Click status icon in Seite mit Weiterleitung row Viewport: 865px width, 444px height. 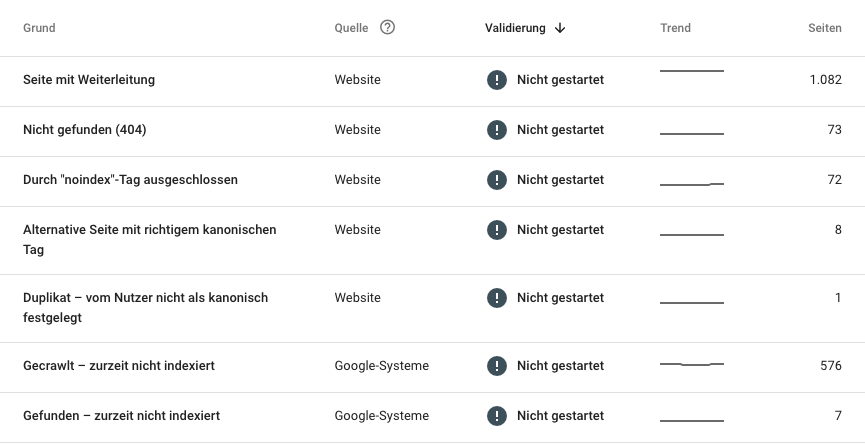[x=496, y=79]
